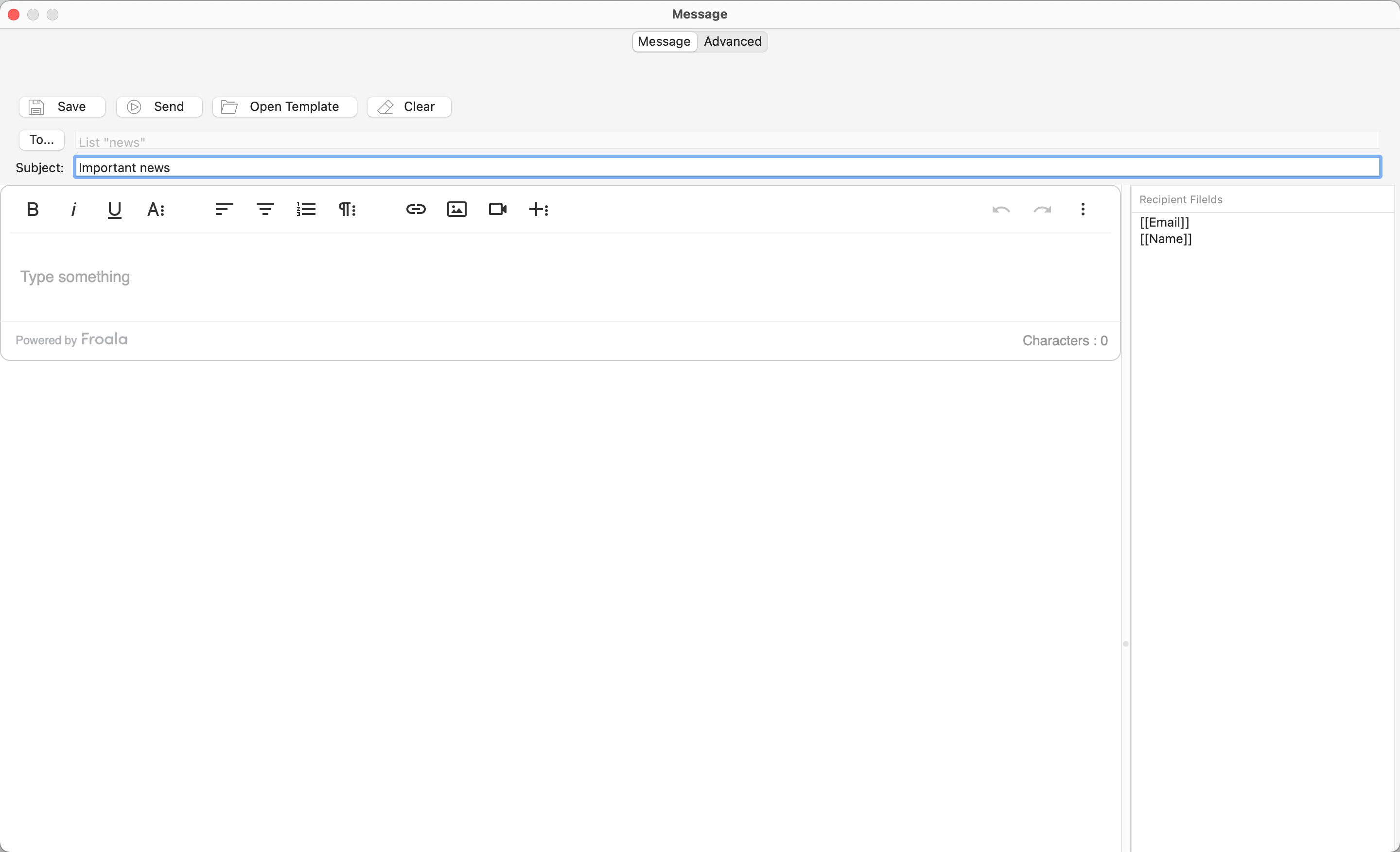This screenshot has height=852, width=1400.
Task: Toggle bold formatting in editor toolbar
Action: (x=33, y=209)
